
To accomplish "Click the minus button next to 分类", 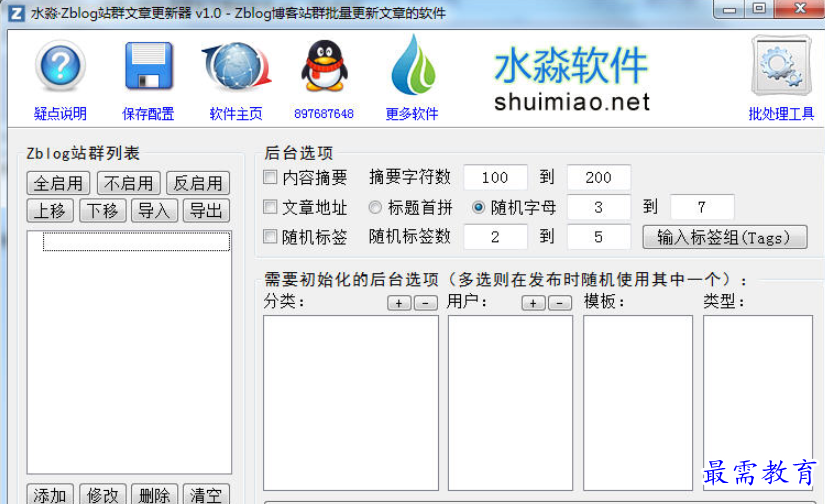I will pyautogui.click(x=426, y=303).
